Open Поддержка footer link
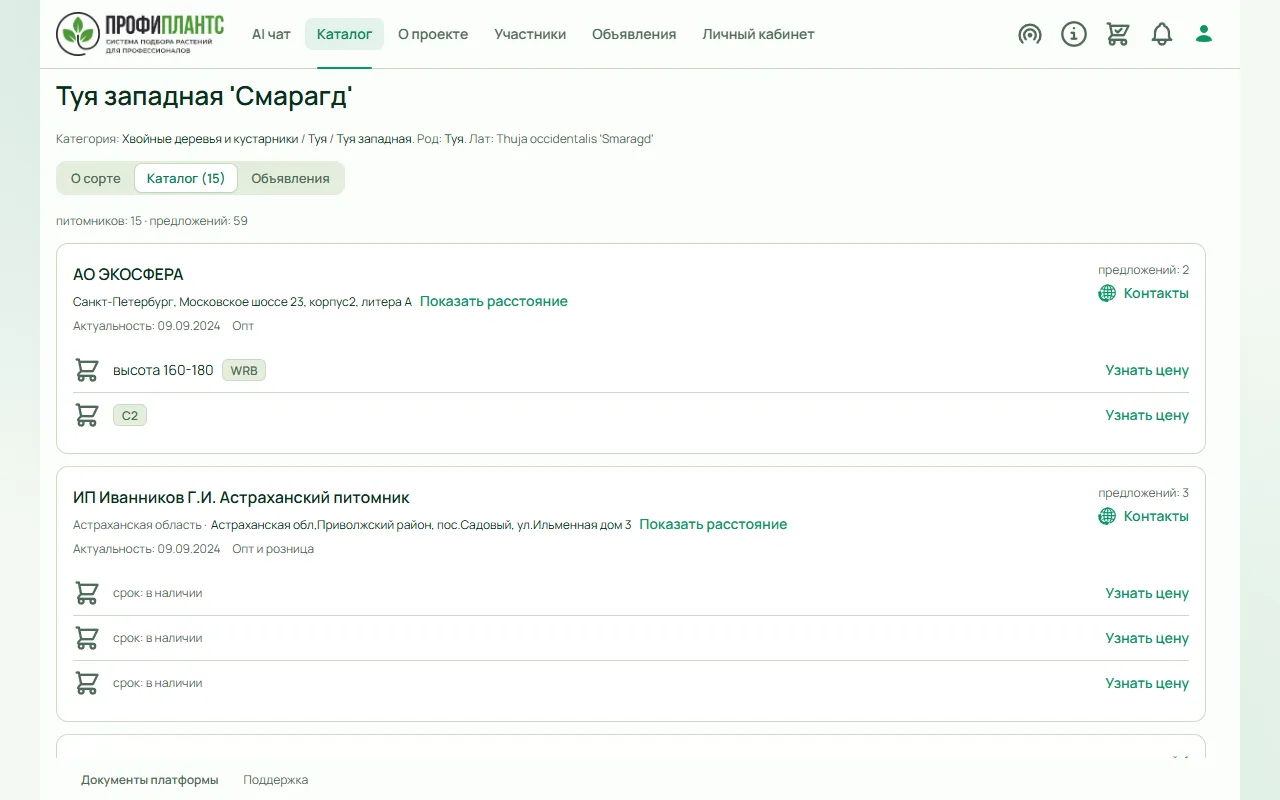Screen dimensions: 1280x800 point(276,780)
